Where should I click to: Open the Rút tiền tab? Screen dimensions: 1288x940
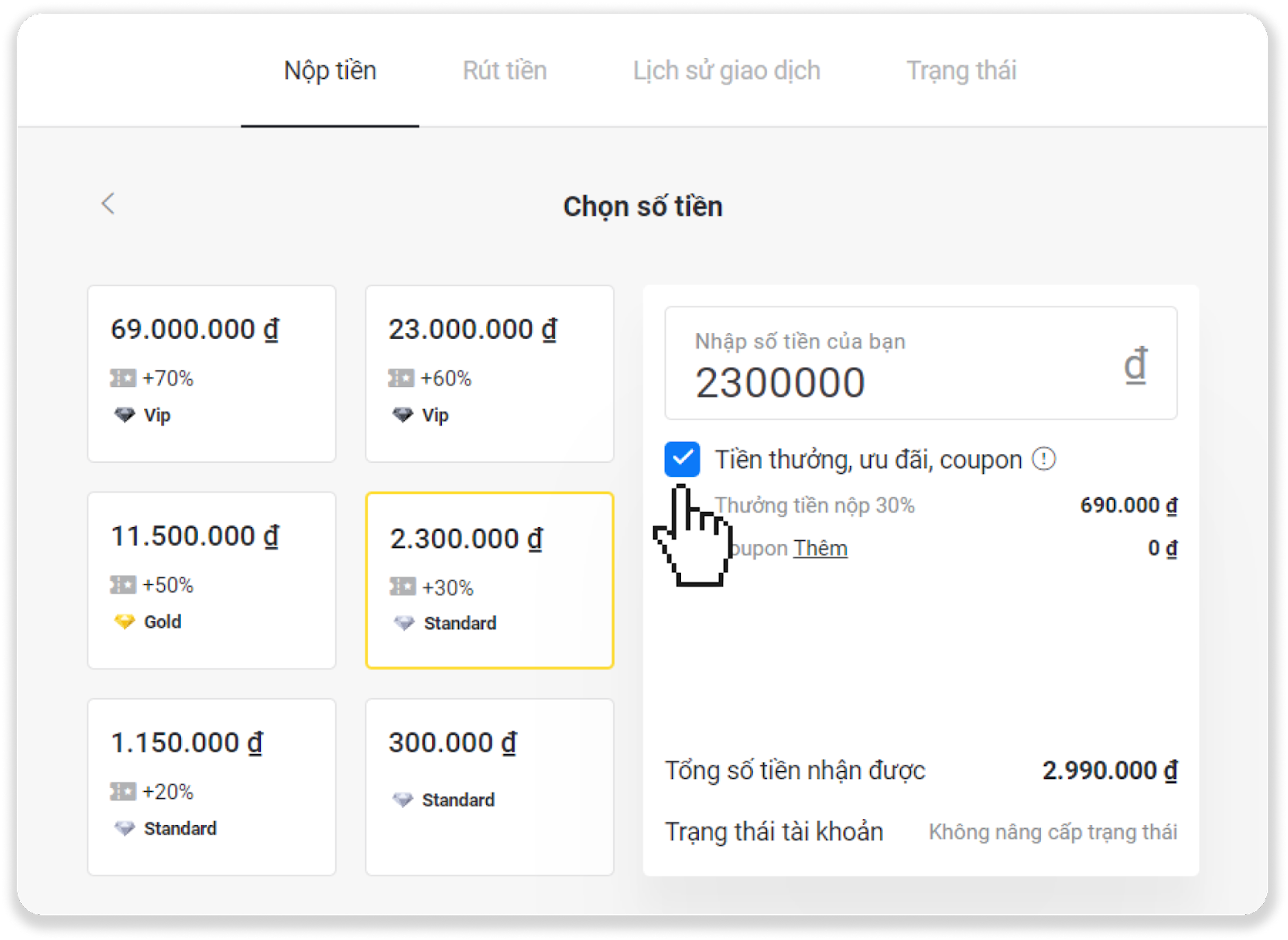[505, 71]
